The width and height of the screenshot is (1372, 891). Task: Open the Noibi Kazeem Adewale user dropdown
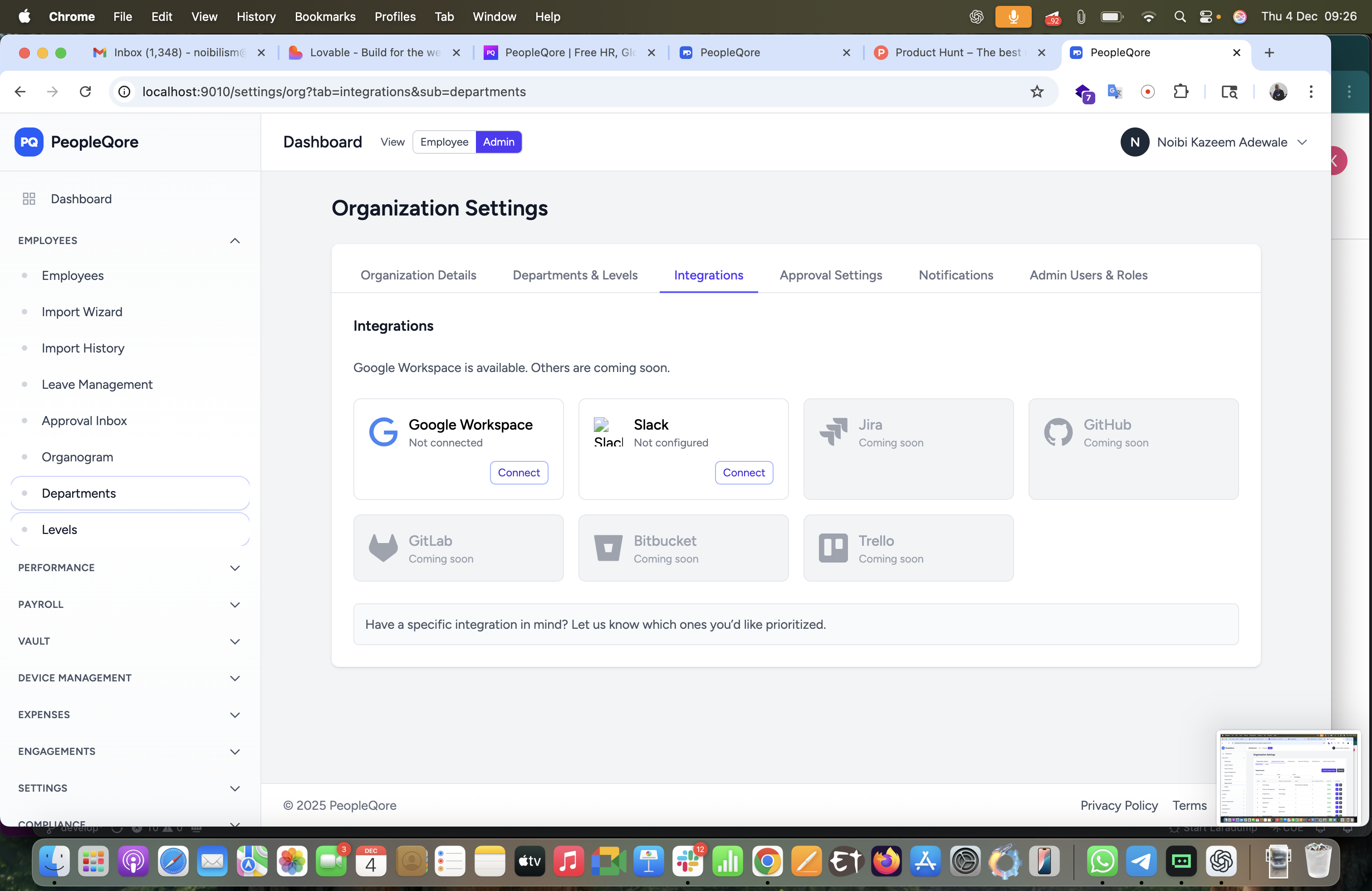pos(1302,142)
